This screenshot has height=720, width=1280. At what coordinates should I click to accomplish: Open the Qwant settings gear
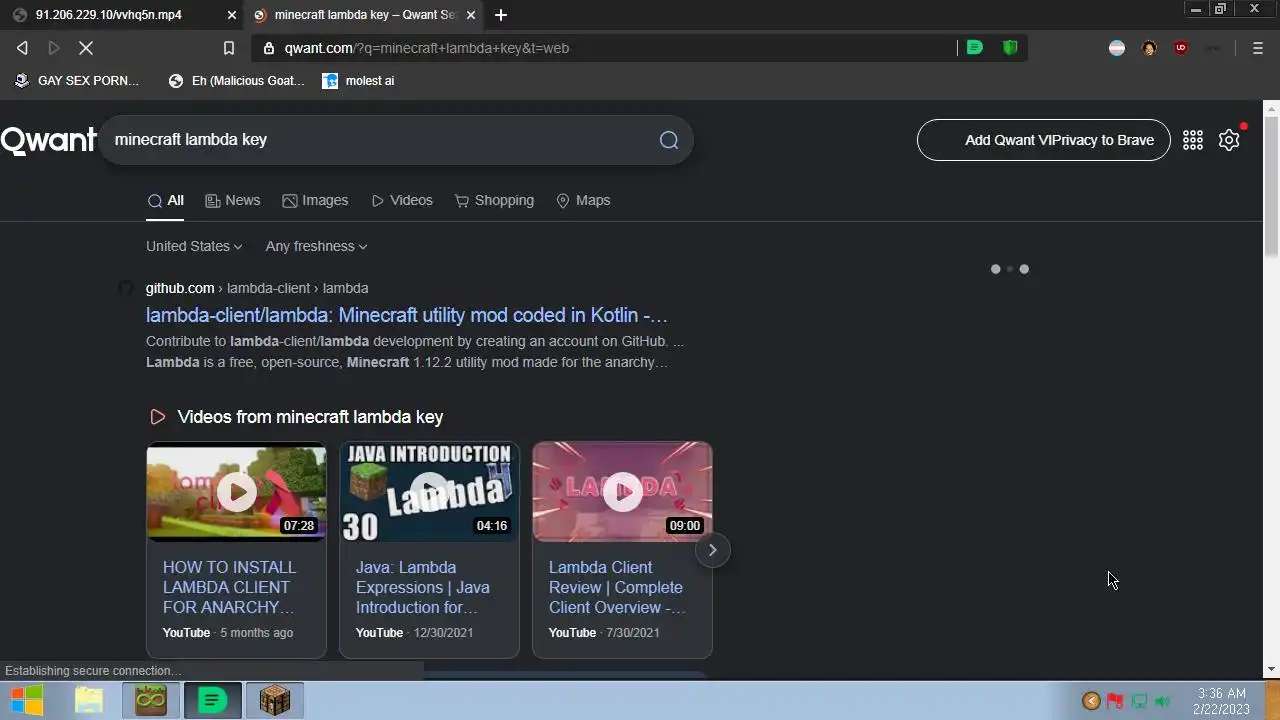coord(1229,140)
